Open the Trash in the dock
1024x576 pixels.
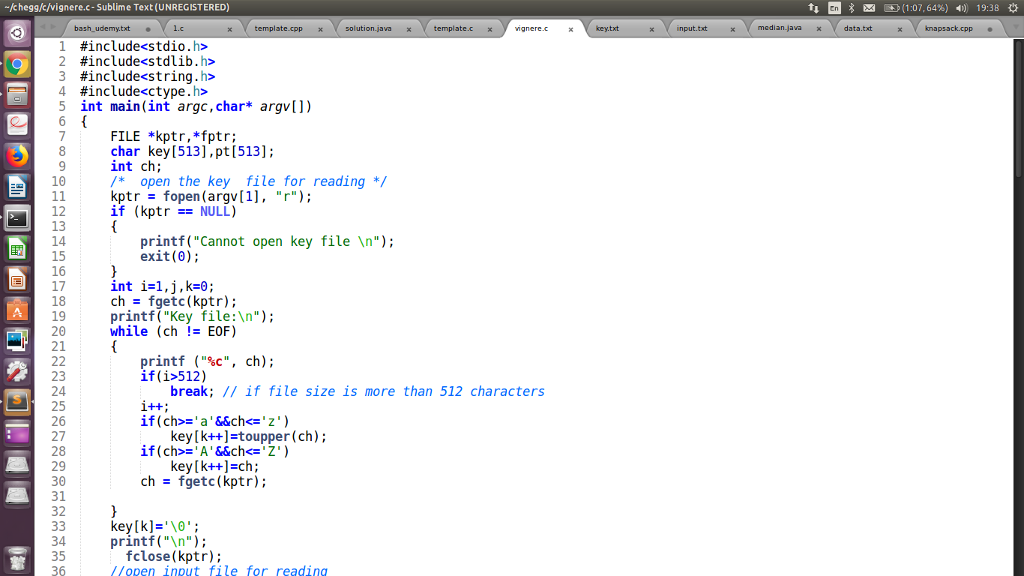coord(17,557)
